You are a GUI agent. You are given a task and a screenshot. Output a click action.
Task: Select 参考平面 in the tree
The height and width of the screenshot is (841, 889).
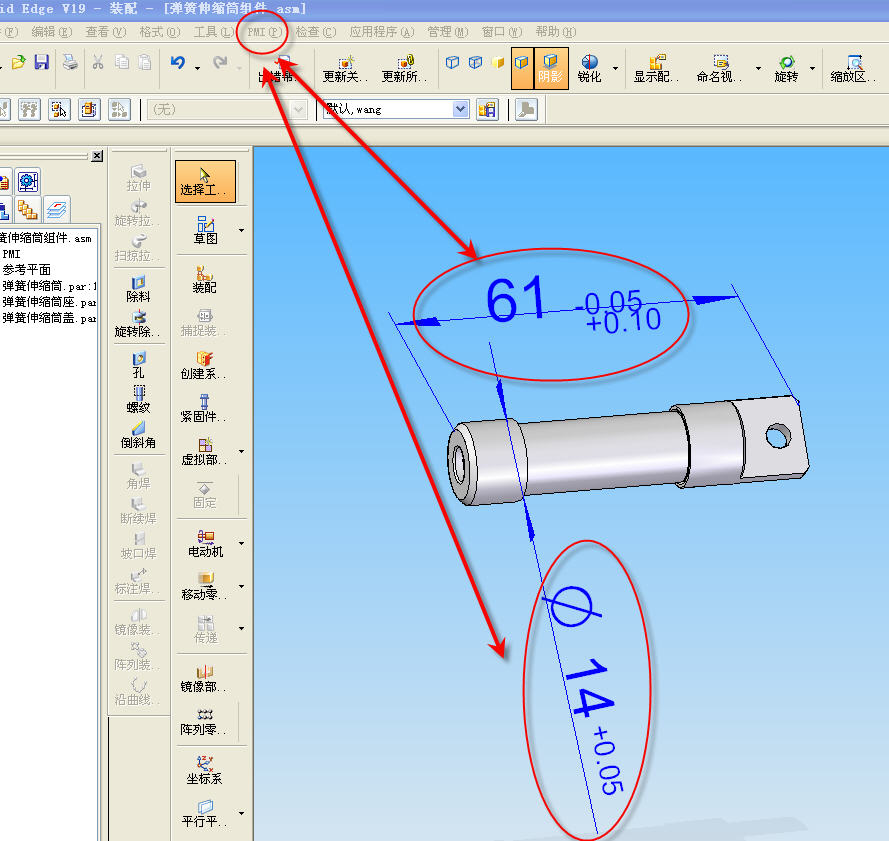[x=27, y=270]
